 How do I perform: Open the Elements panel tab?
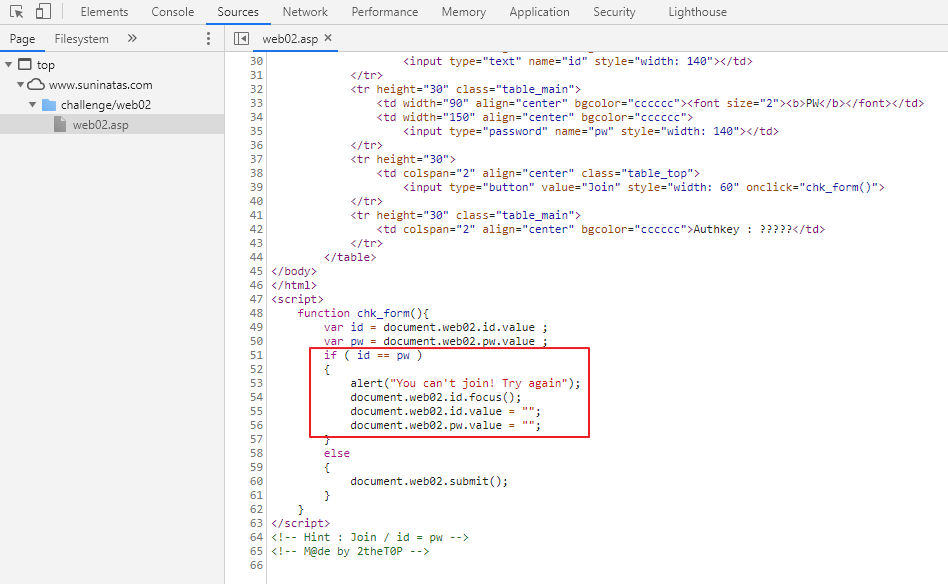[104, 12]
